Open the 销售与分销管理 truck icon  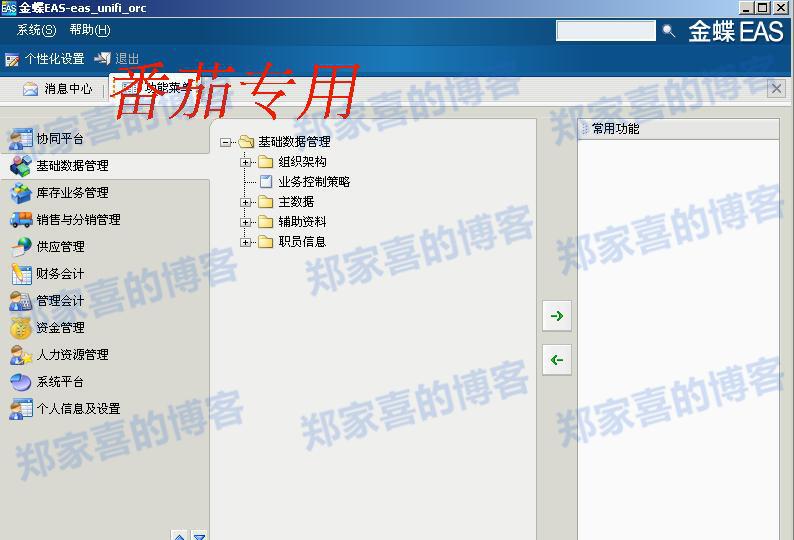21,220
